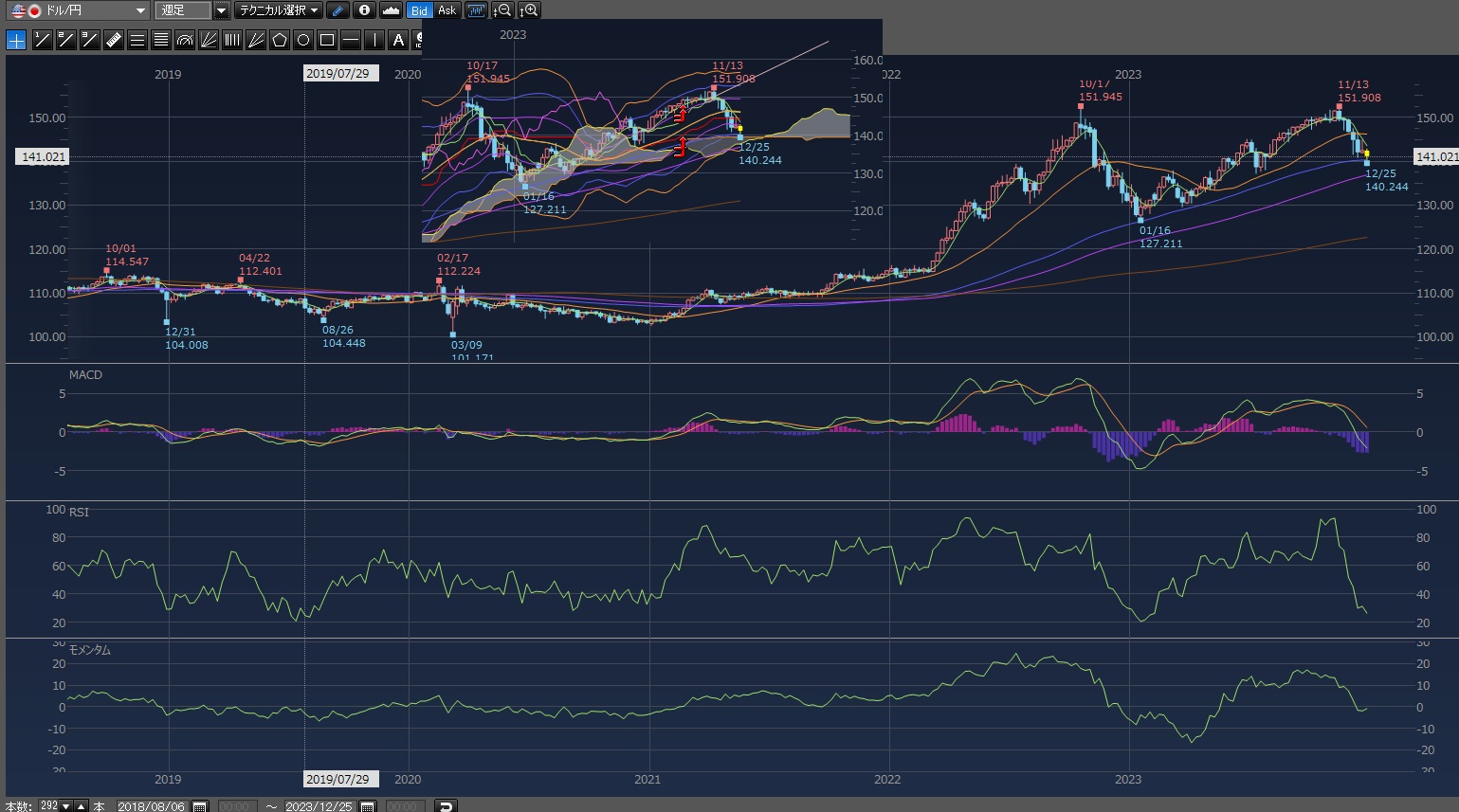Select the ruler measurement tool
1459x812 pixels.
[x=113, y=40]
